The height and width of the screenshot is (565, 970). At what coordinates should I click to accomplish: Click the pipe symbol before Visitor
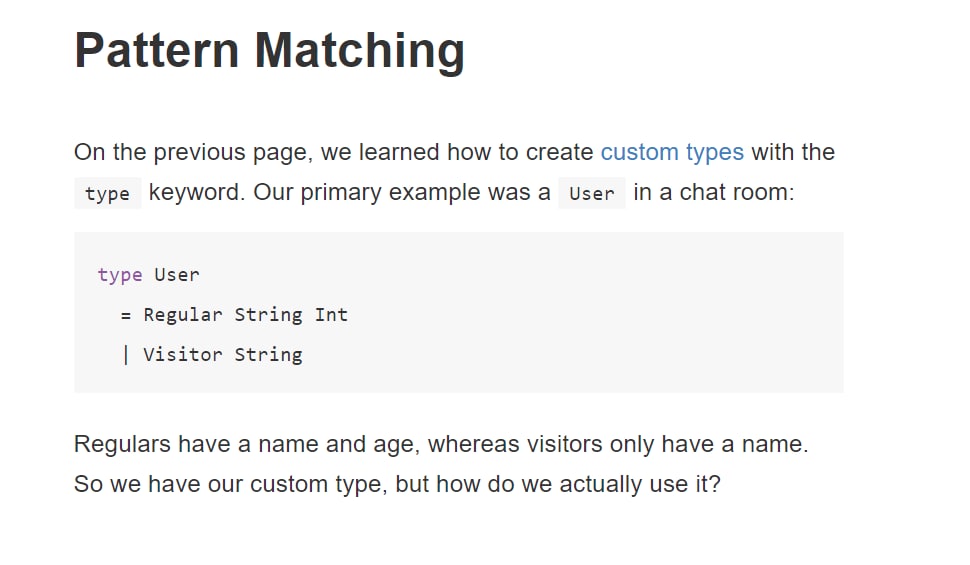tap(126, 355)
